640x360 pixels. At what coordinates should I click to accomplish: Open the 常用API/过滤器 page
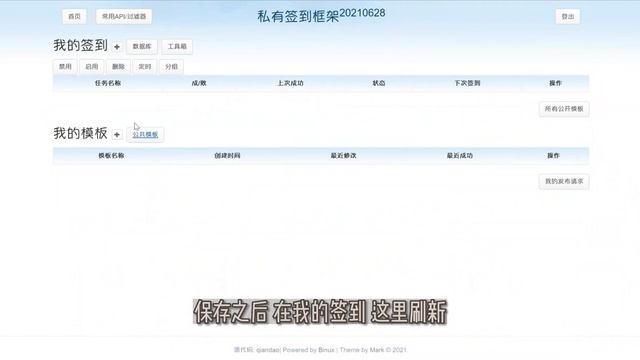click(124, 16)
